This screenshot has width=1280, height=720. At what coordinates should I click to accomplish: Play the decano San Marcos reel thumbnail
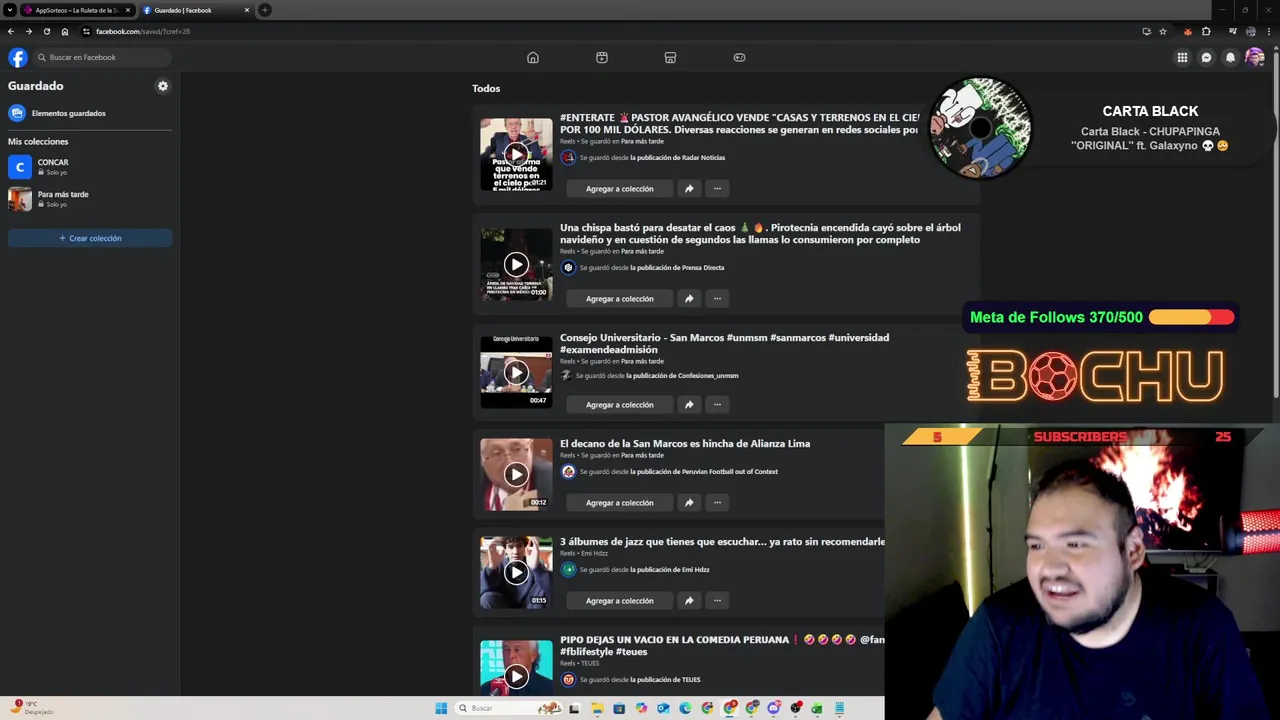tap(516, 474)
